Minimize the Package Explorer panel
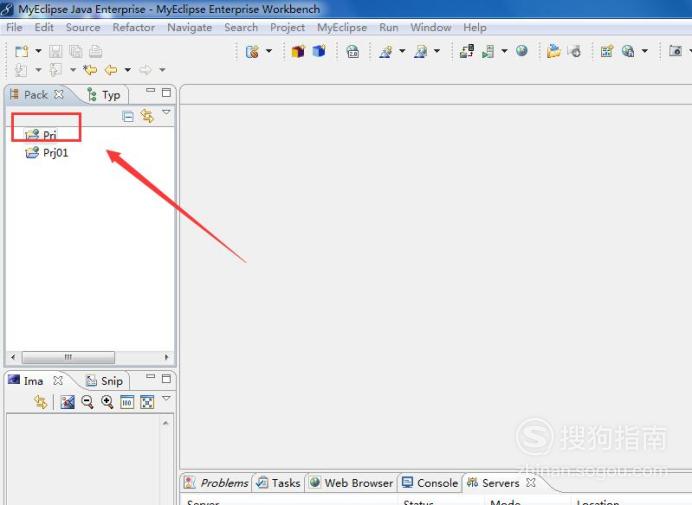692x505 pixels. [150, 90]
